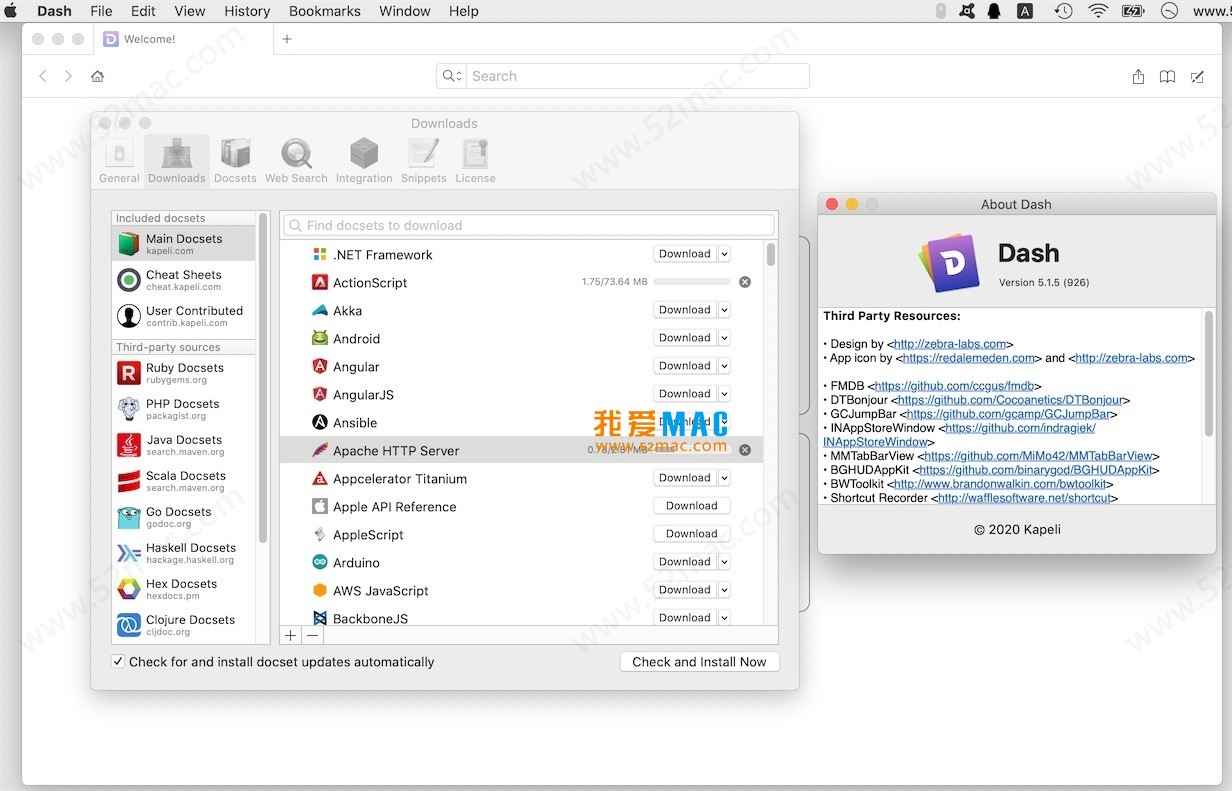Go forward with the right arrow
1232x791 pixels.
point(68,76)
